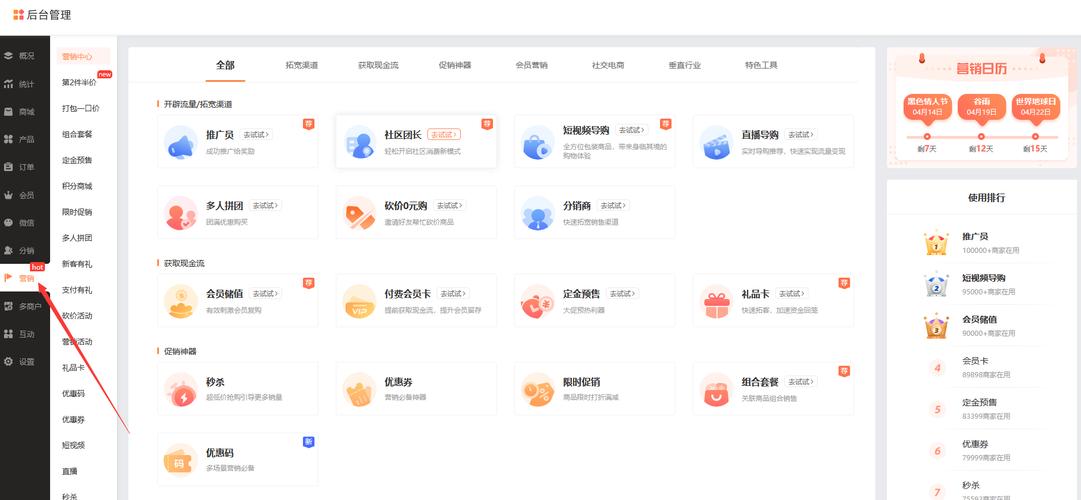Click 去试试 button beside 会员储值
This screenshot has width=1081, height=500.
coord(266,294)
